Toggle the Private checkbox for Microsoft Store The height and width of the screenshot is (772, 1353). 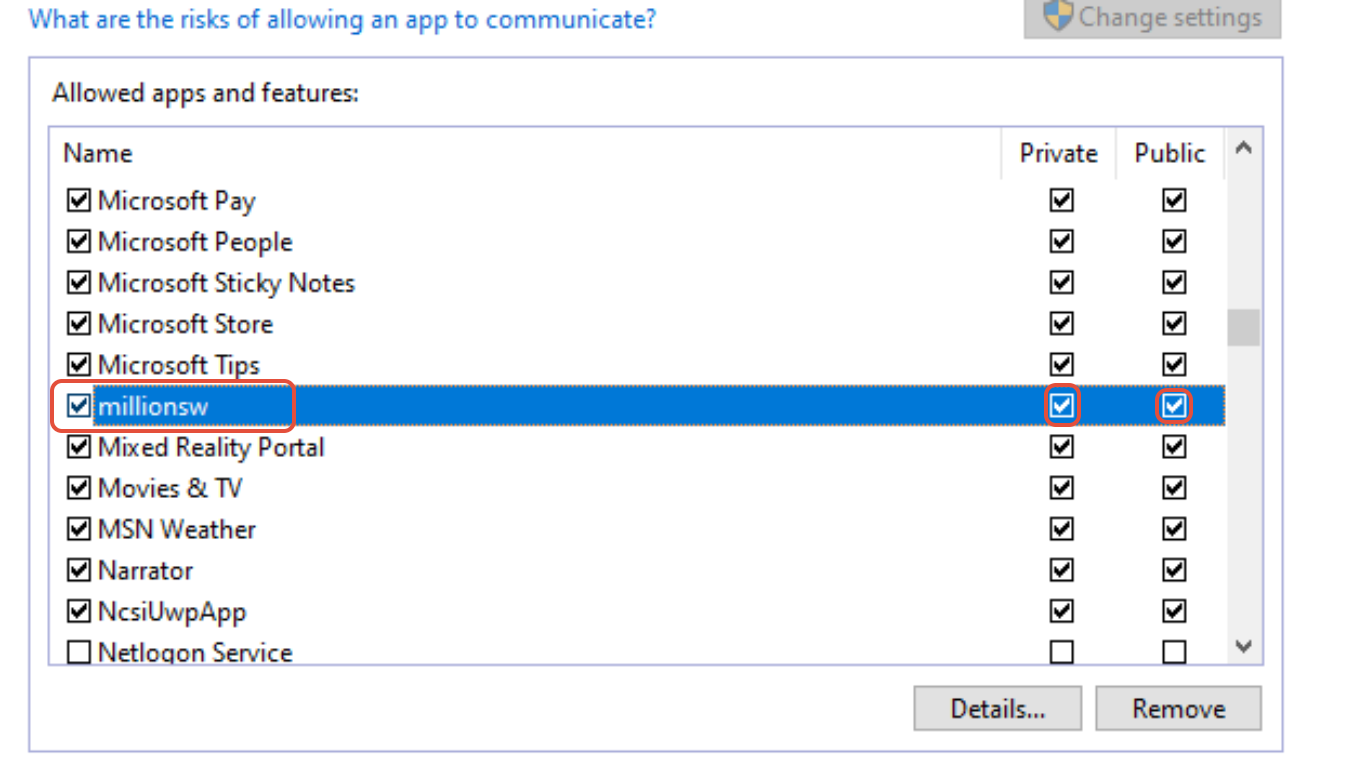pos(1062,324)
